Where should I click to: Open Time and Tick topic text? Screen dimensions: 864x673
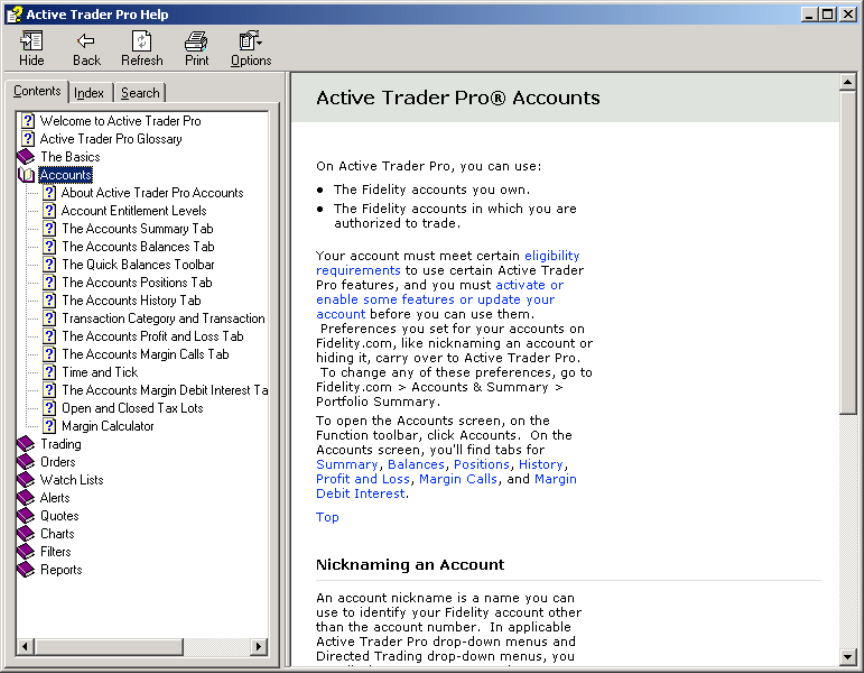[100, 372]
